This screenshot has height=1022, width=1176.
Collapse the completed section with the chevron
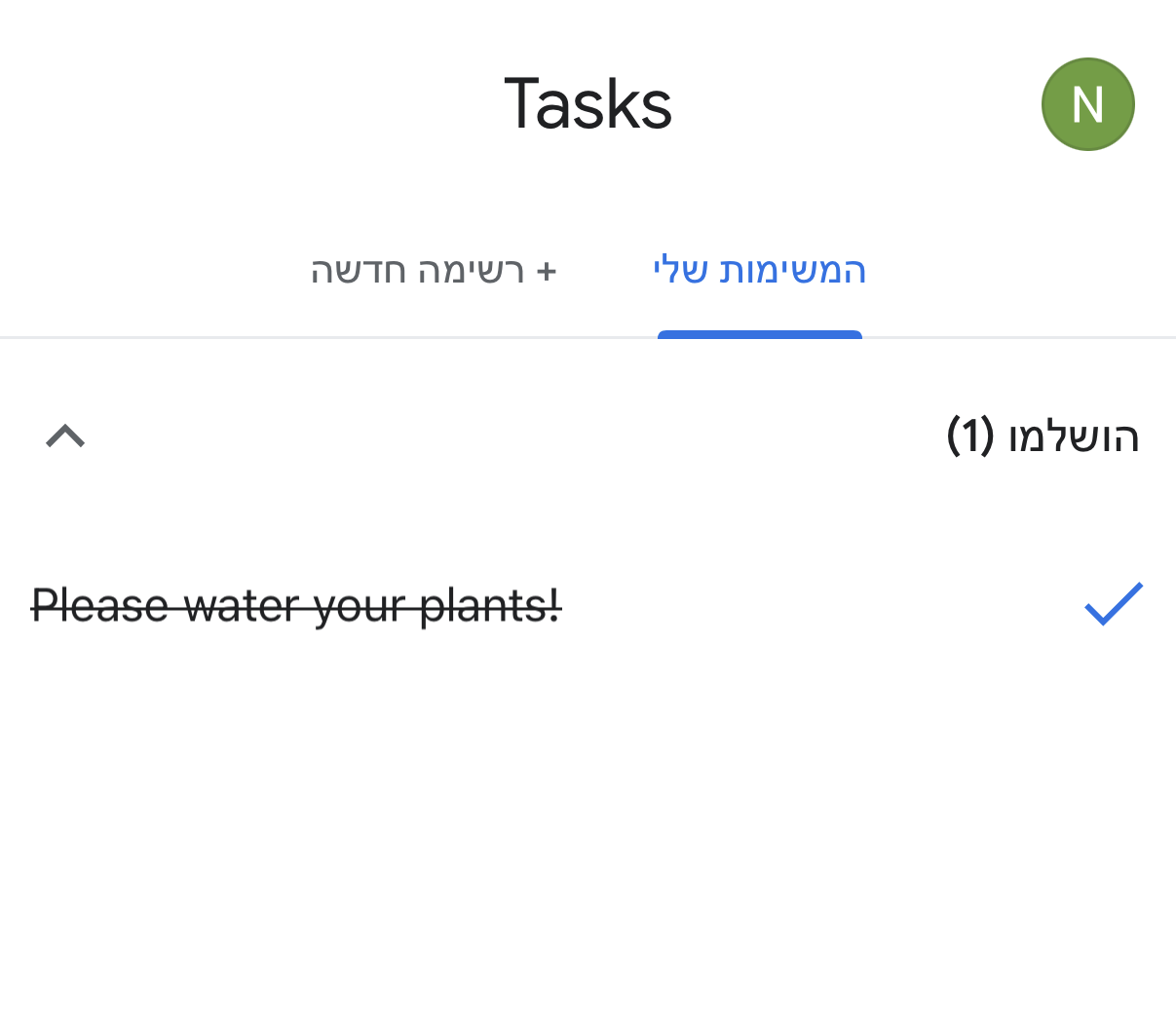(x=65, y=436)
